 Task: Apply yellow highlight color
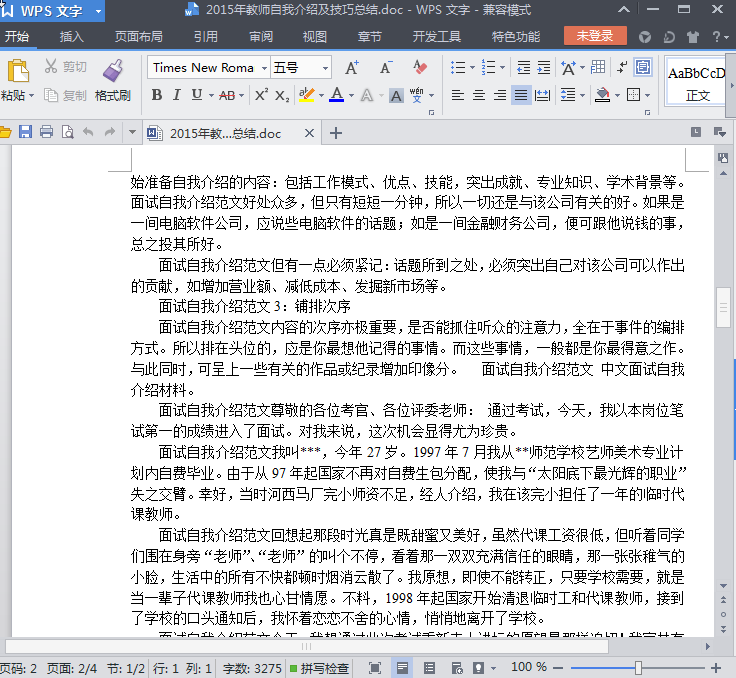(x=307, y=95)
